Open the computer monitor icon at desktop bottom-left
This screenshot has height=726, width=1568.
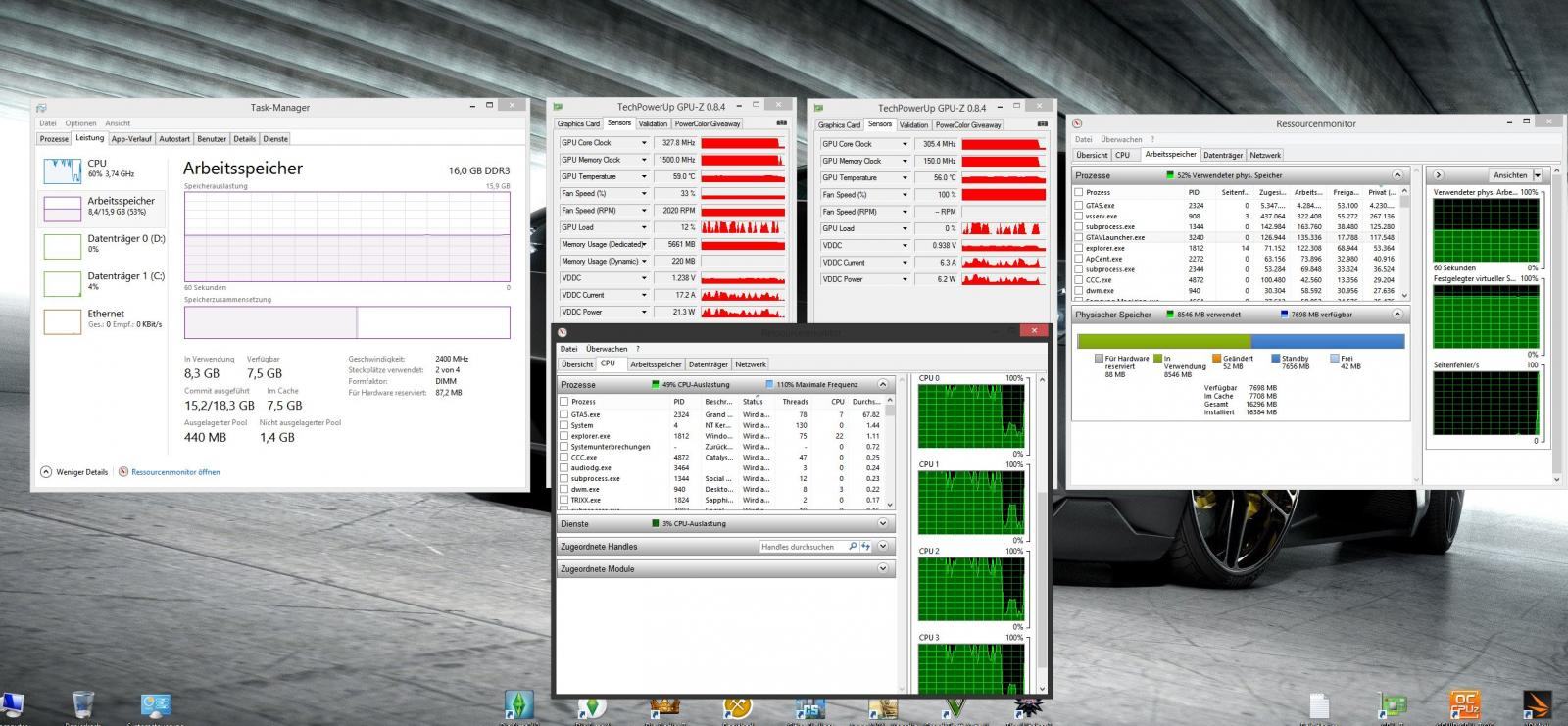click(12, 706)
